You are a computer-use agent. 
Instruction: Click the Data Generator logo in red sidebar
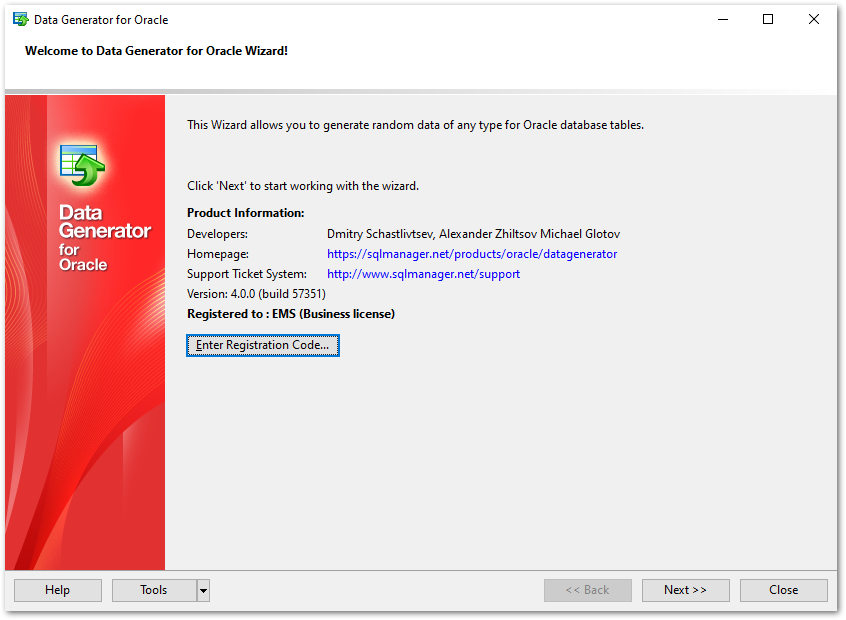pyautogui.click(x=83, y=166)
